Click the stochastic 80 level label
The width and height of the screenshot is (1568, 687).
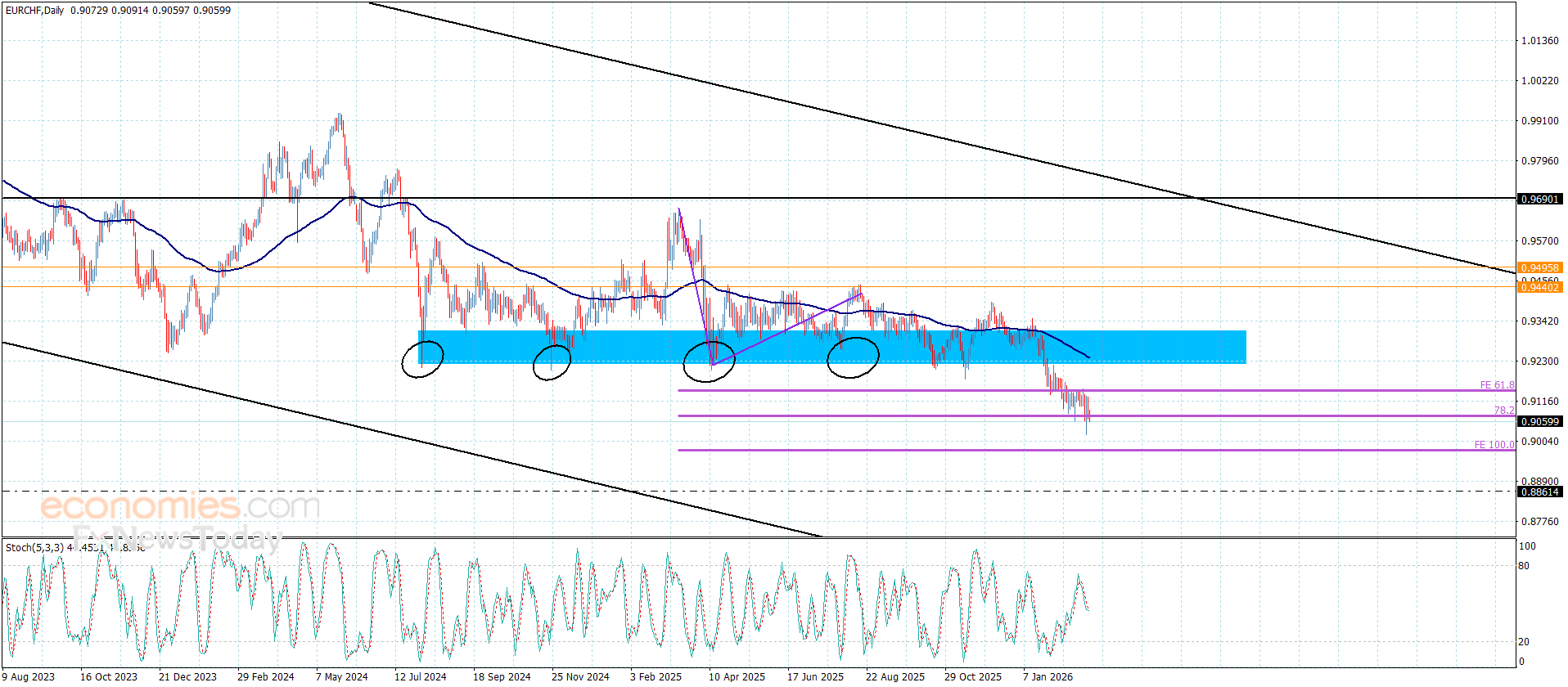coord(1524,565)
